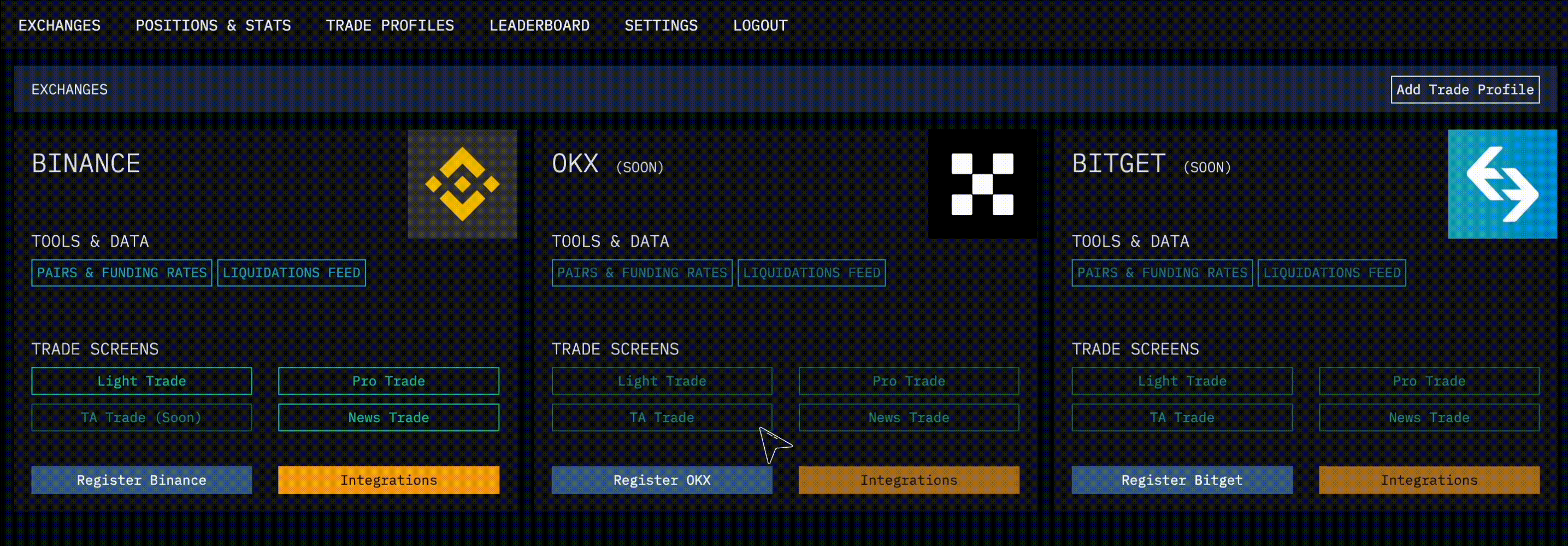Open Binance Integrations
Image resolution: width=1568 pixels, height=546 pixels.
point(388,480)
